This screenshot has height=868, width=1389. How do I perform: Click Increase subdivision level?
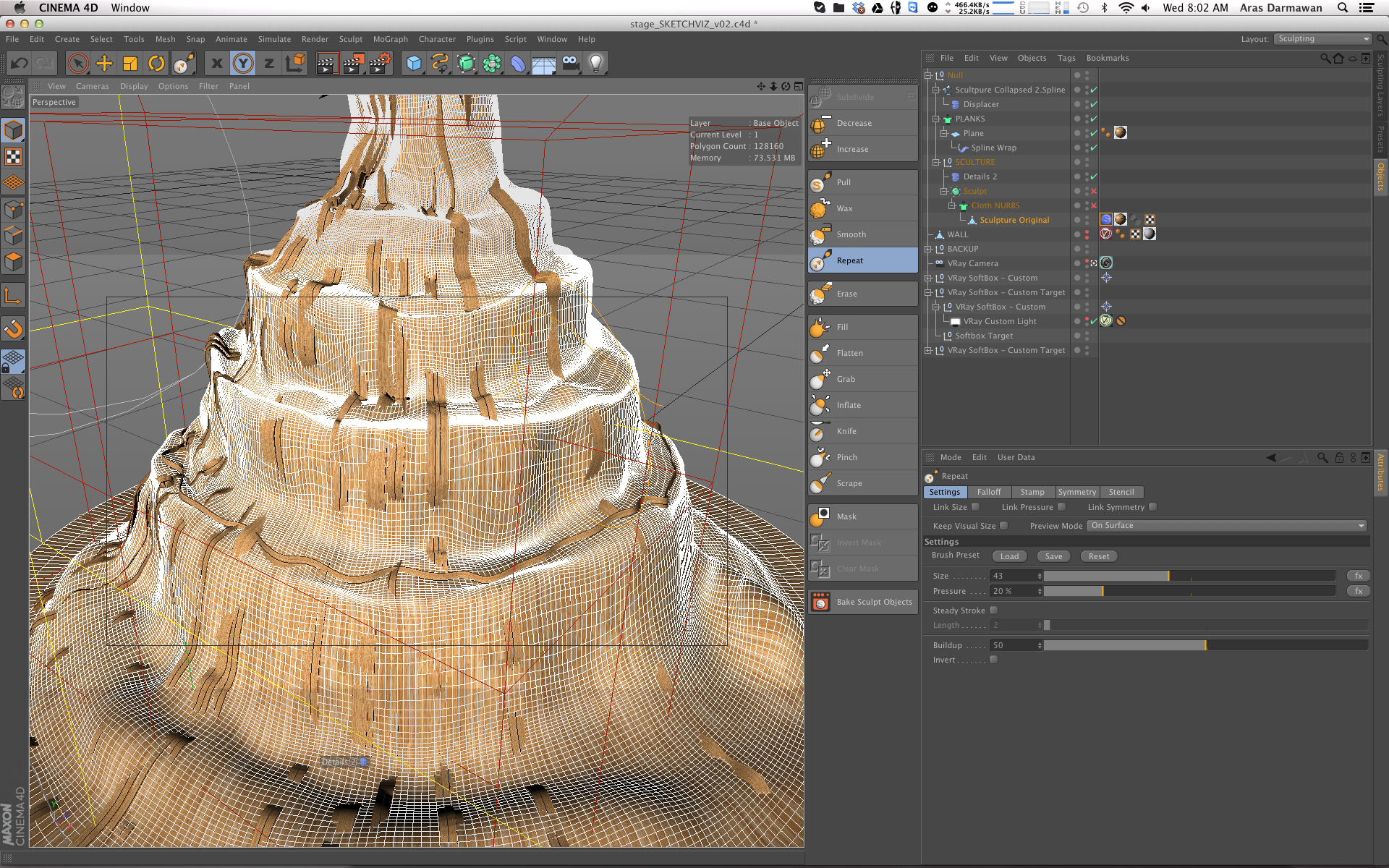[x=862, y=149]
